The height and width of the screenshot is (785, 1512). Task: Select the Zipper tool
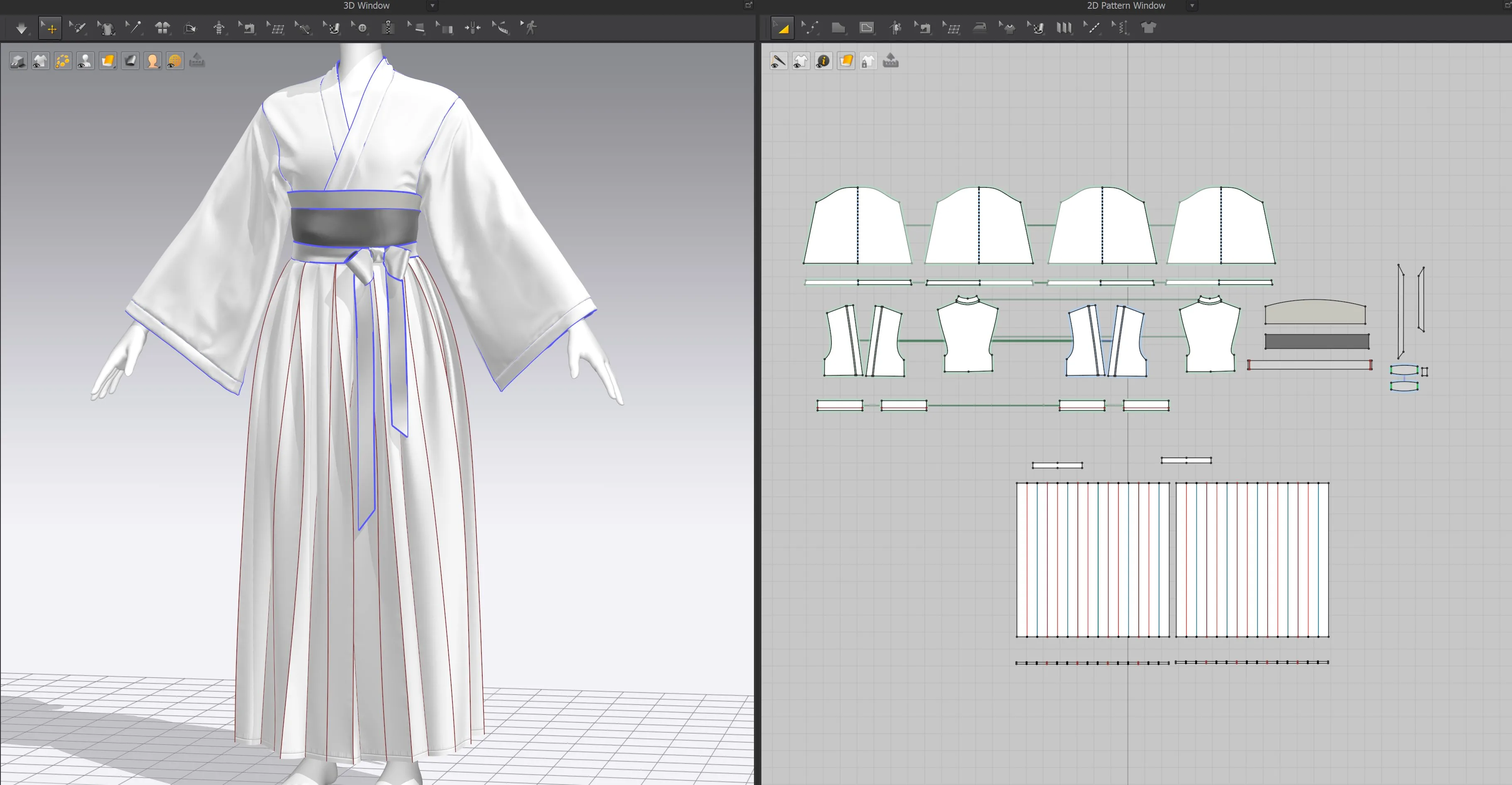tap(387, 28)
